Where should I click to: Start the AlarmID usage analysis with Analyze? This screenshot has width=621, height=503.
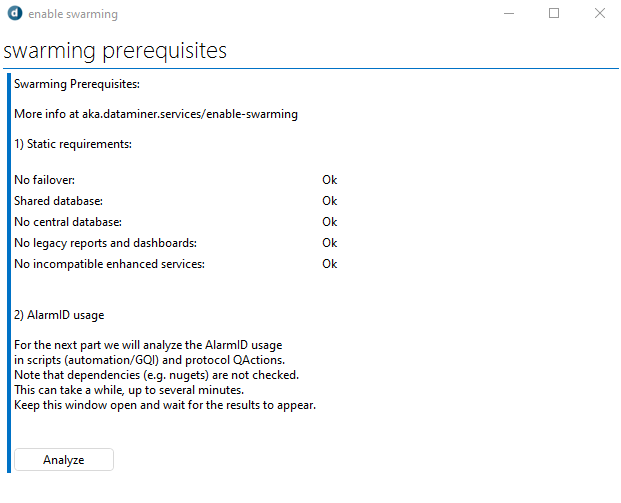click(64, 459)
